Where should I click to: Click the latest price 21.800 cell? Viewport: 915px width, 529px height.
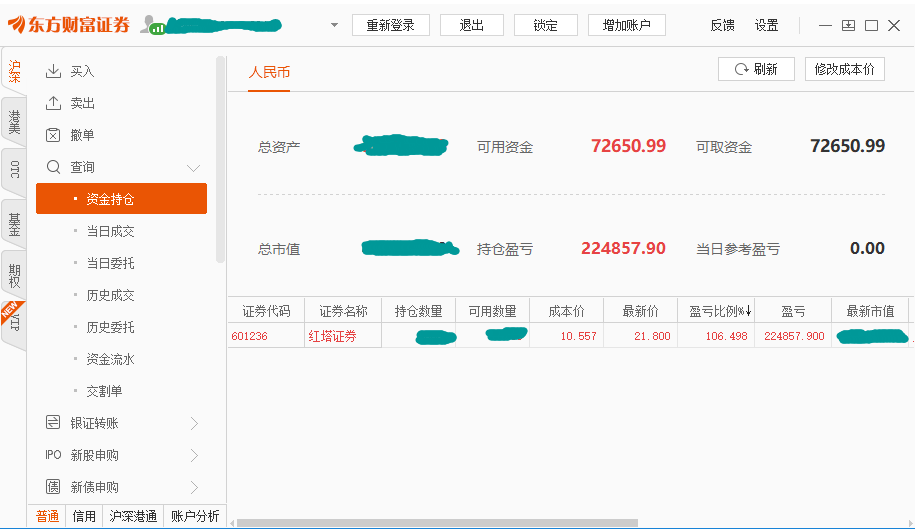(641, 336)
